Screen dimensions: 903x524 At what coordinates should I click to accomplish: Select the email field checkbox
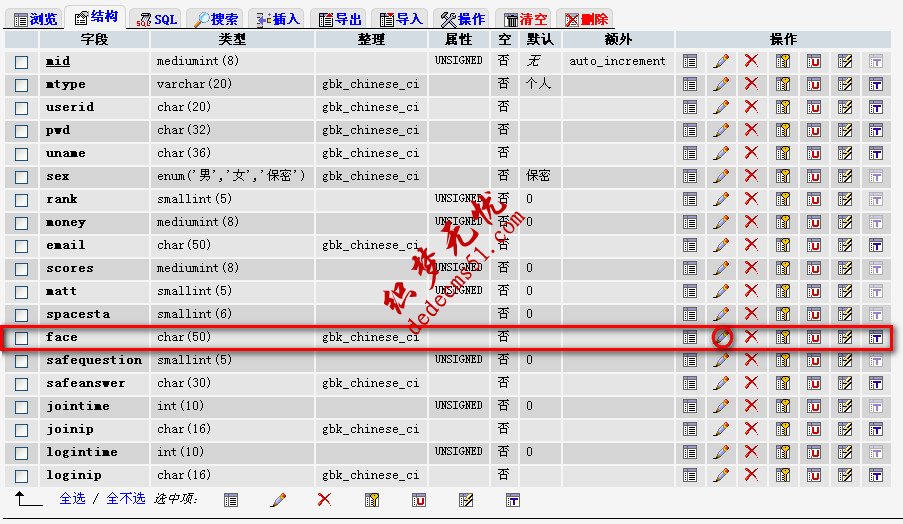21,246
